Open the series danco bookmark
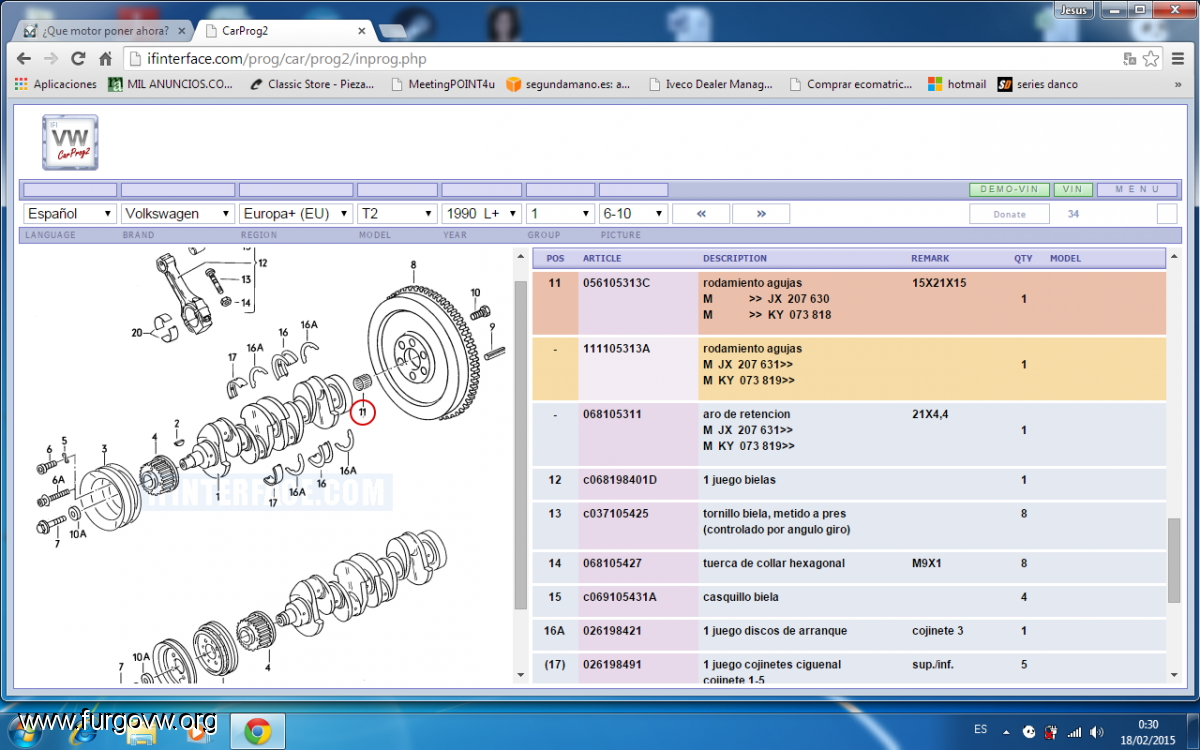Screen dimensions: 1200x750 click(1038, 84)
